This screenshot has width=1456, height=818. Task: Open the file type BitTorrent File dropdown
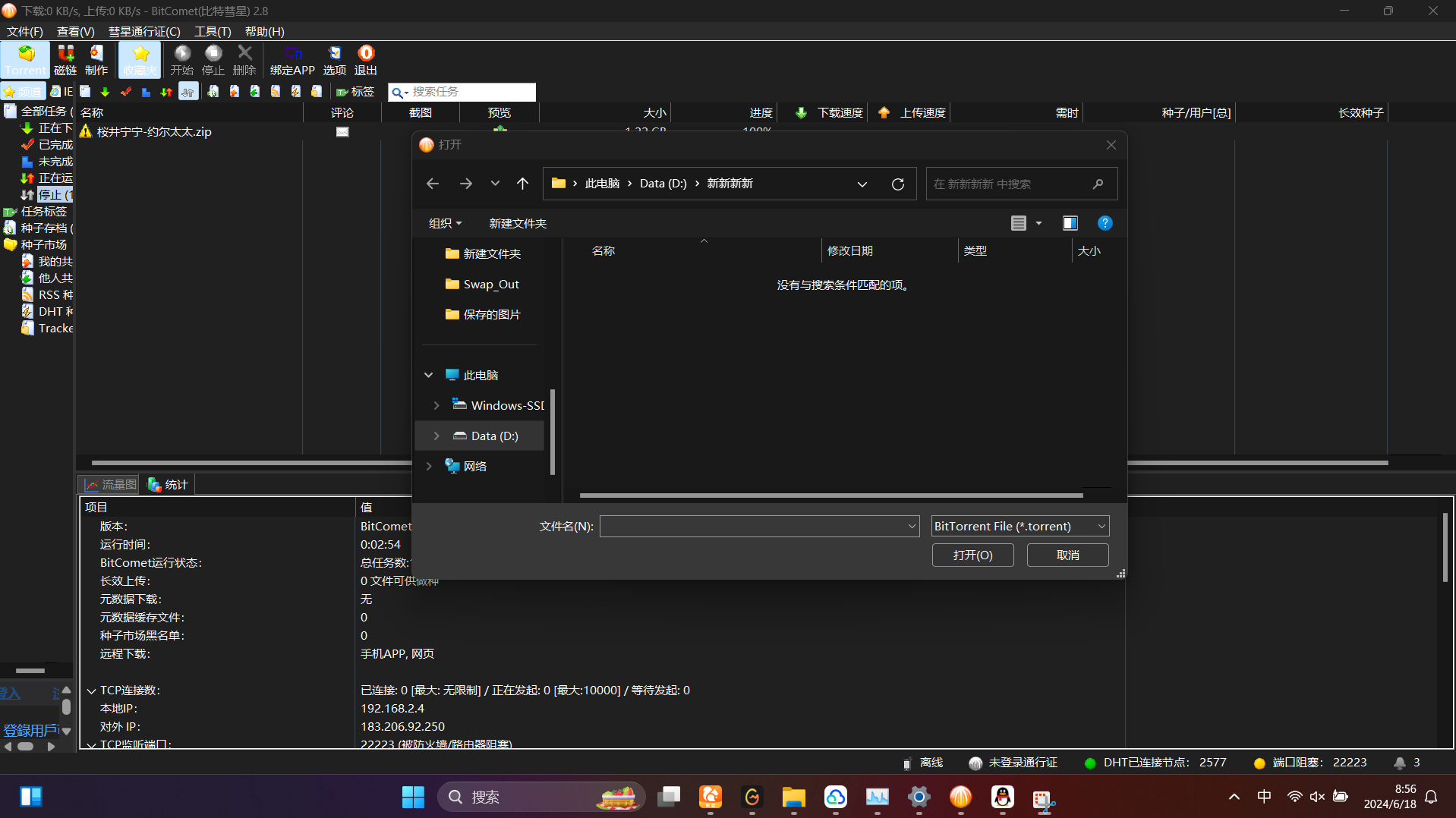(x=1020, y=526)
